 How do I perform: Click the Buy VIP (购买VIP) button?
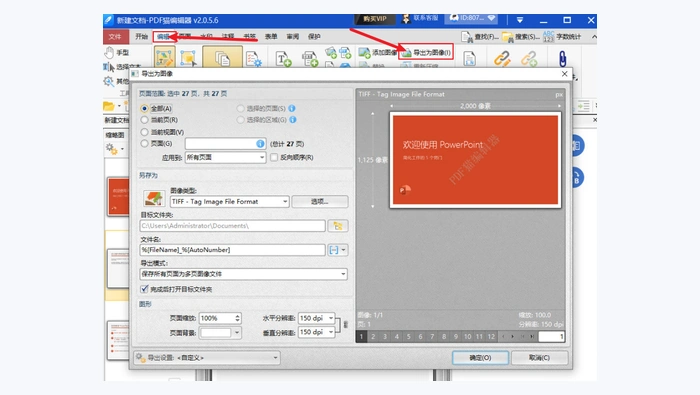[x=375, y=19]
